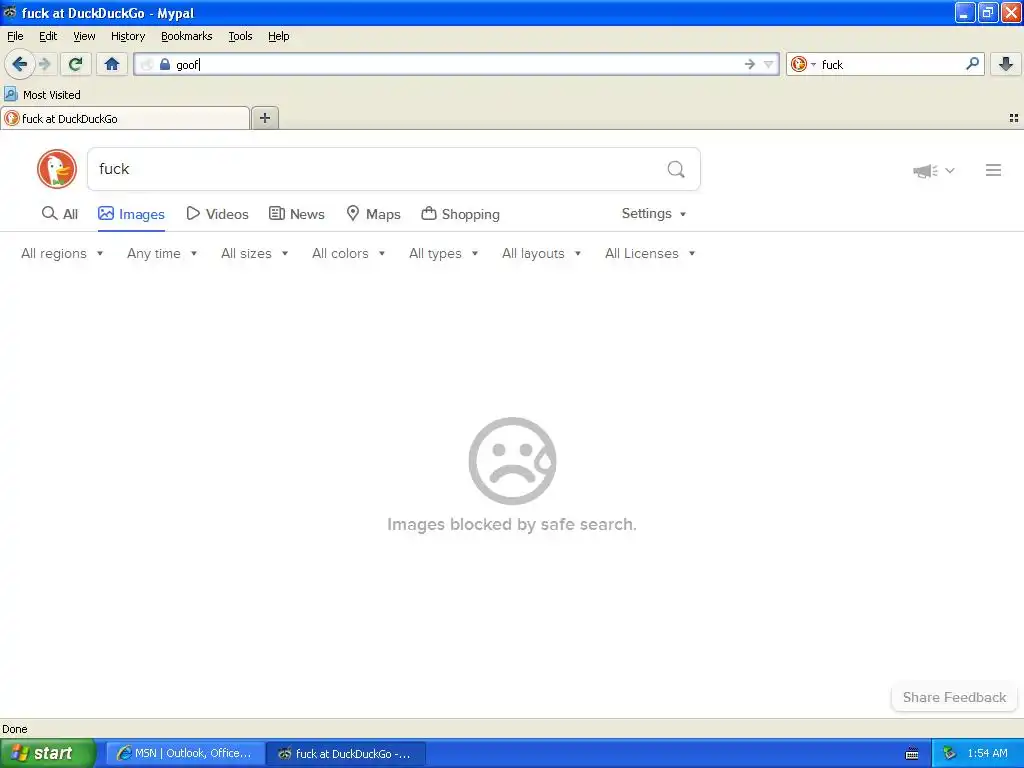This screenshot has width=1024, height=768.
Task: Minimize the Mypal browser window
Action: click(x=965, y=12)
